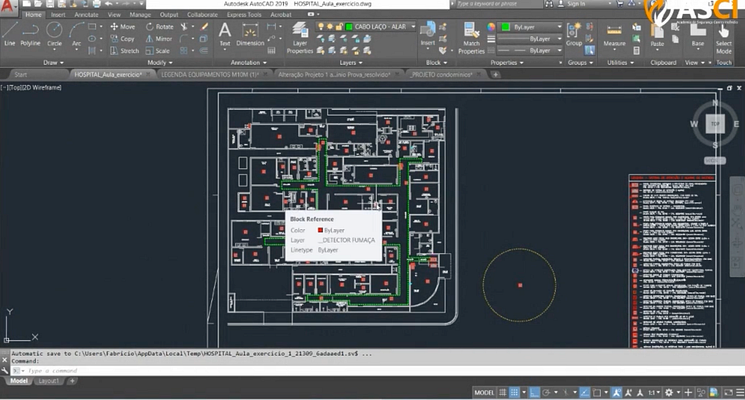
Task: Click the green layer color swatch
Action: [x=349, y=27]
